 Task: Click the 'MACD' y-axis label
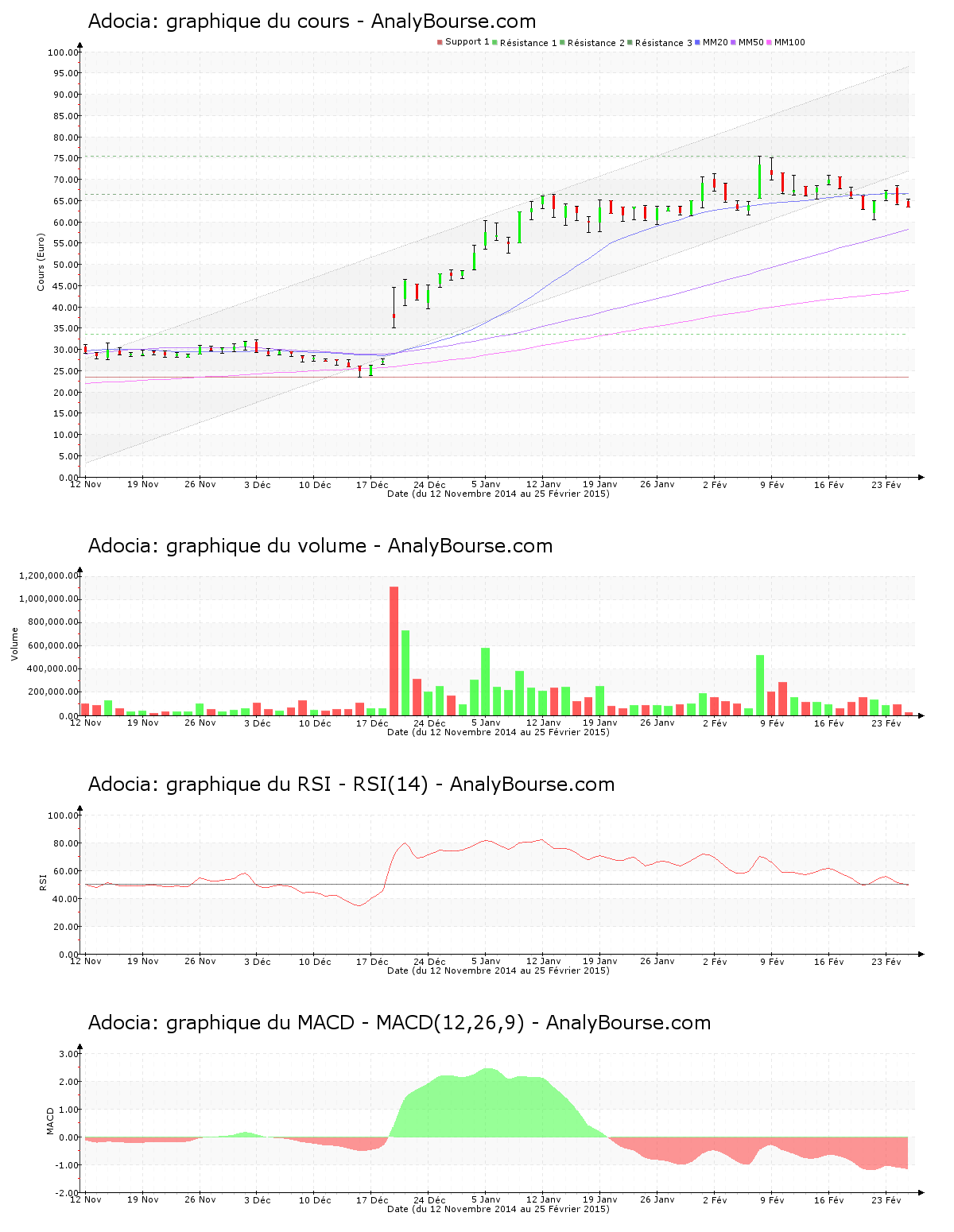50,1121
